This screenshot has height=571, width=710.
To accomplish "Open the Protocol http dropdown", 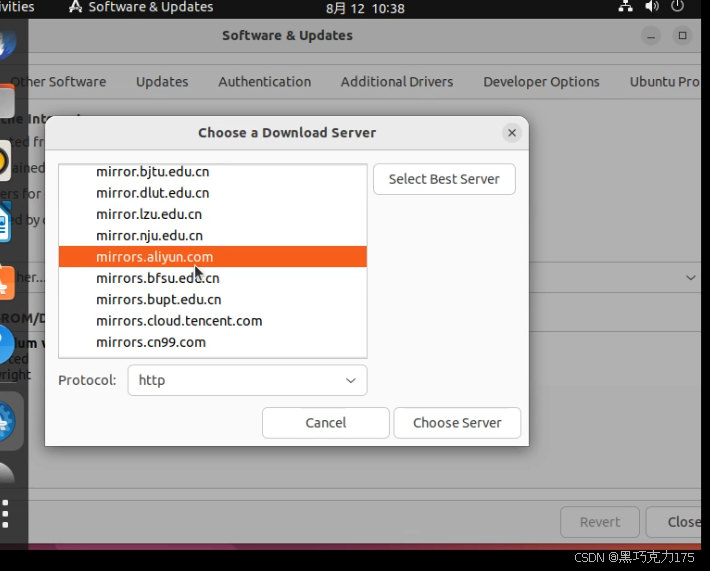I will click(247, 380).
